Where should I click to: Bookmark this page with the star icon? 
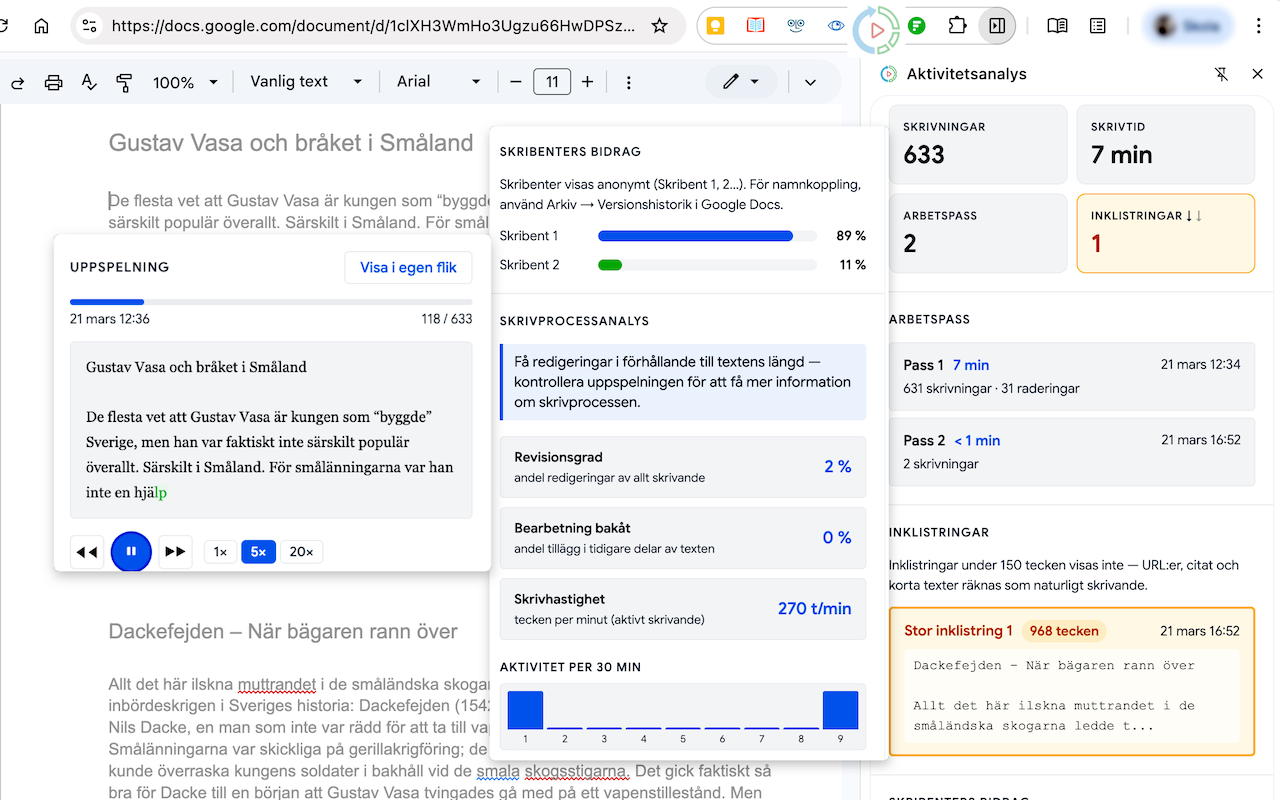click(659, 26)
